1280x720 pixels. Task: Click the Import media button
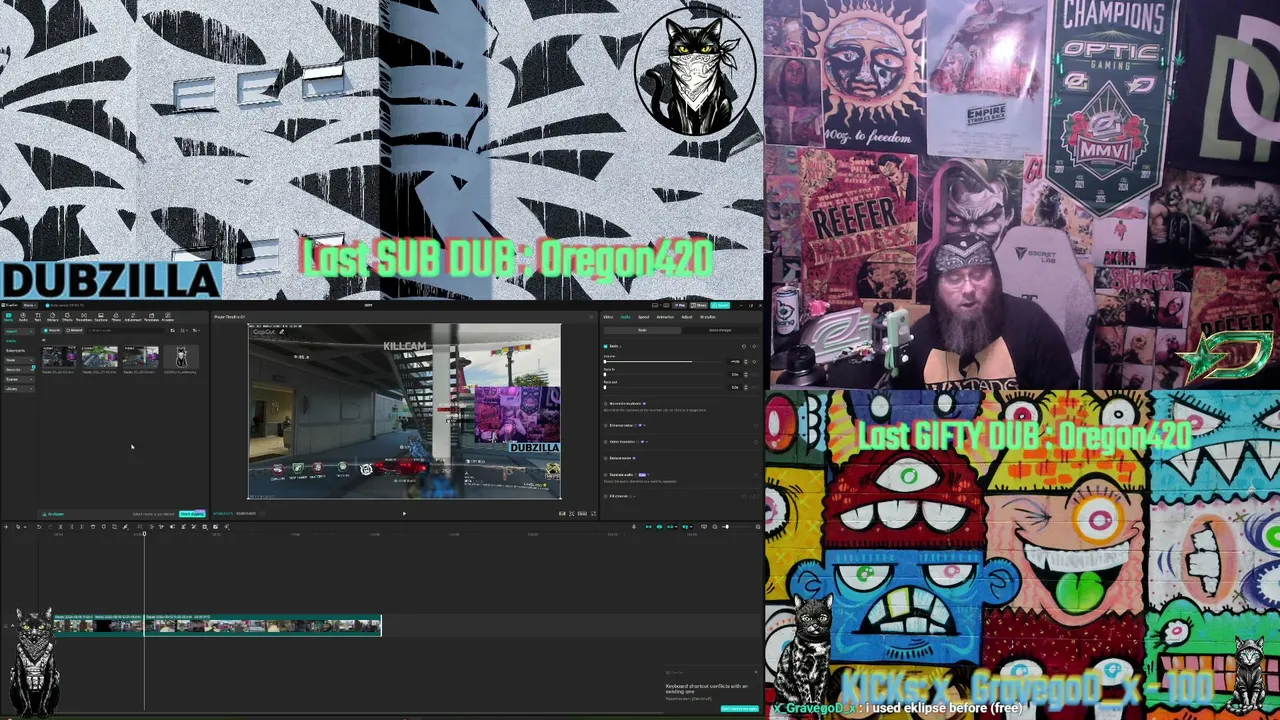(x=52, y=330)
